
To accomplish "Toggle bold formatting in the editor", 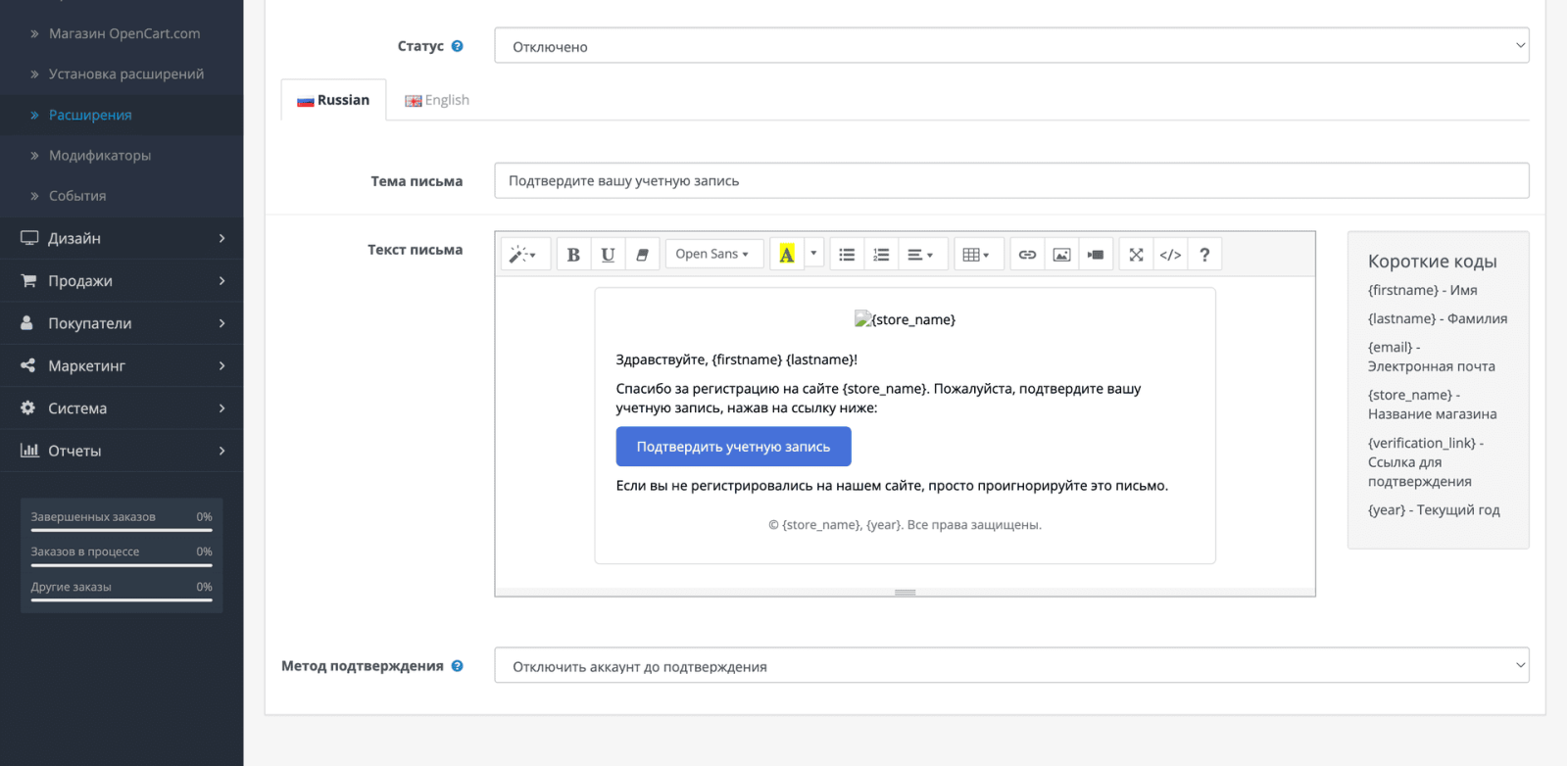I will [573, 255].
